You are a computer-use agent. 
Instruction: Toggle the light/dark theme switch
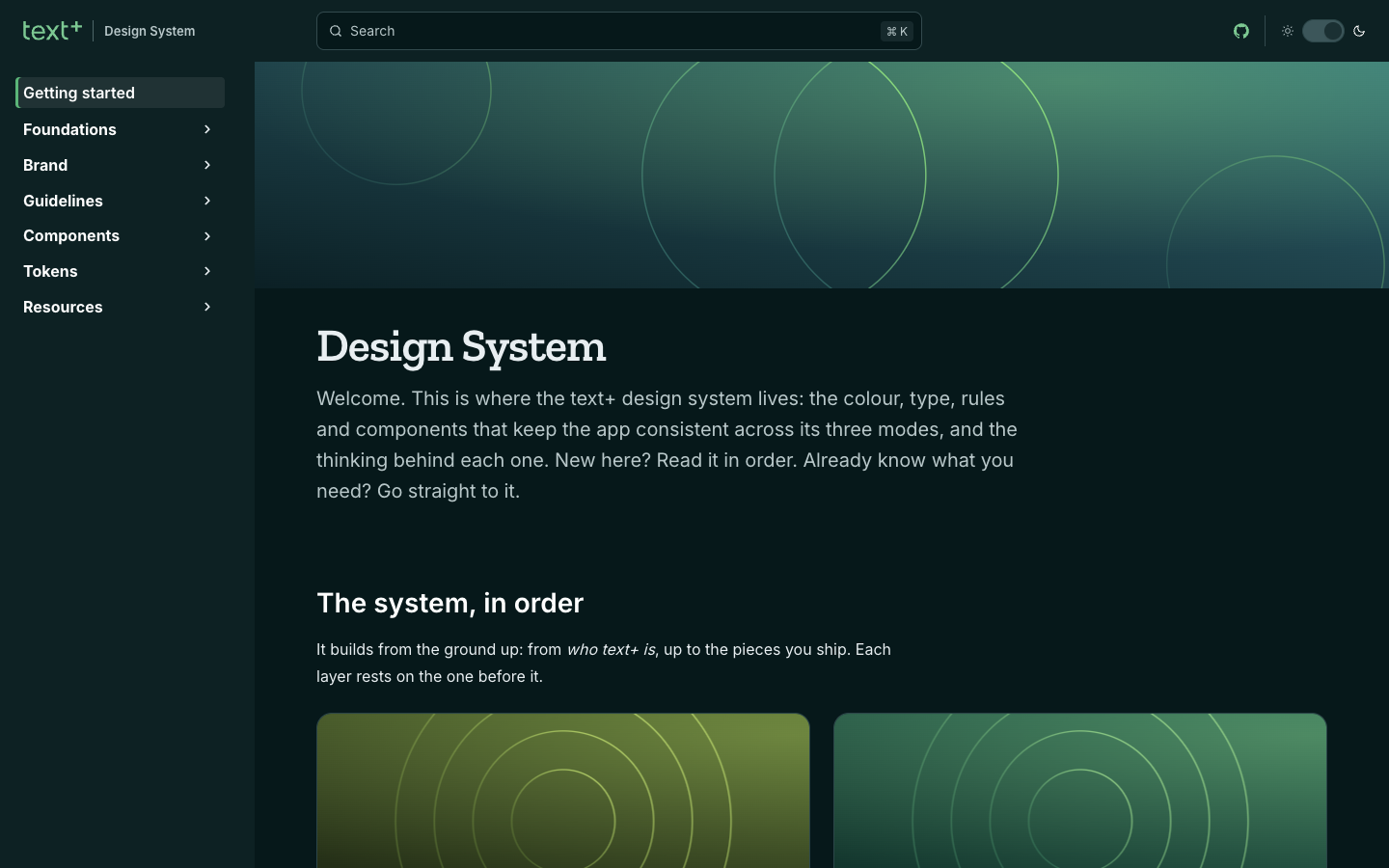[1323, 31]
